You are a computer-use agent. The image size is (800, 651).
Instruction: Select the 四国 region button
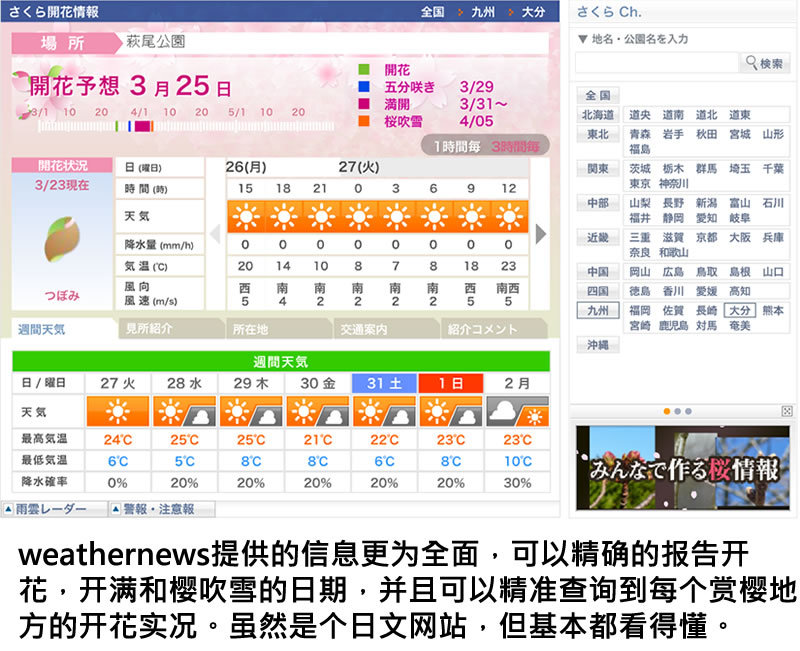[x=598, y=291]
